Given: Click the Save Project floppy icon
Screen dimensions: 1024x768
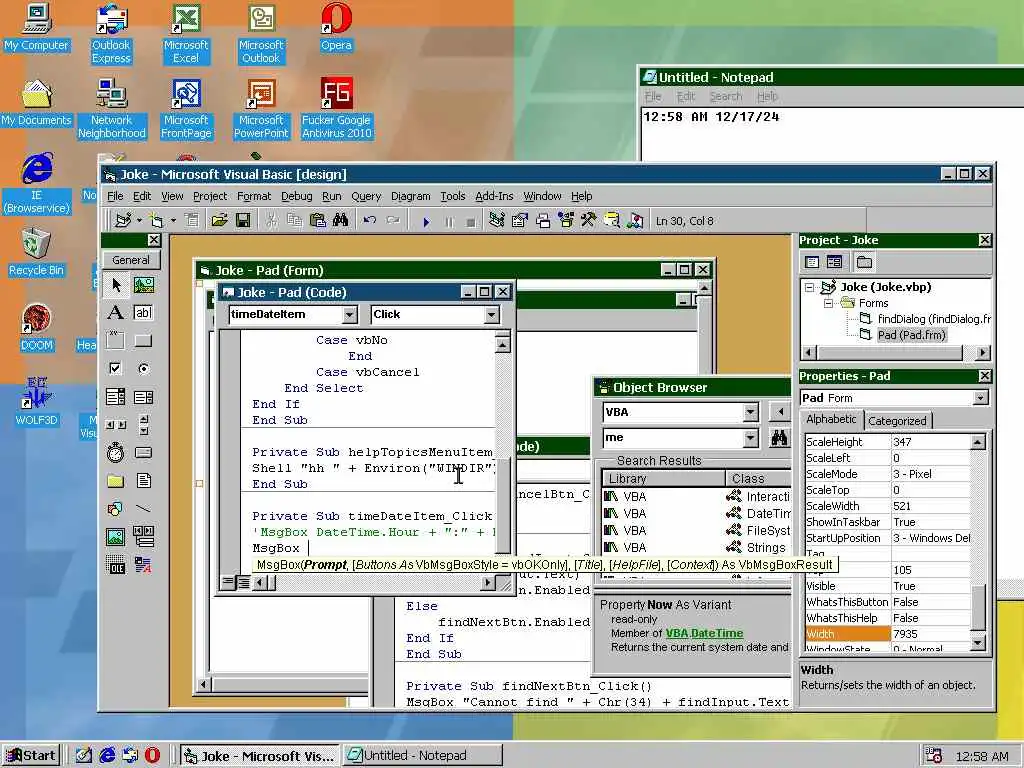Looking at the screenshot, I should point(243,221).
